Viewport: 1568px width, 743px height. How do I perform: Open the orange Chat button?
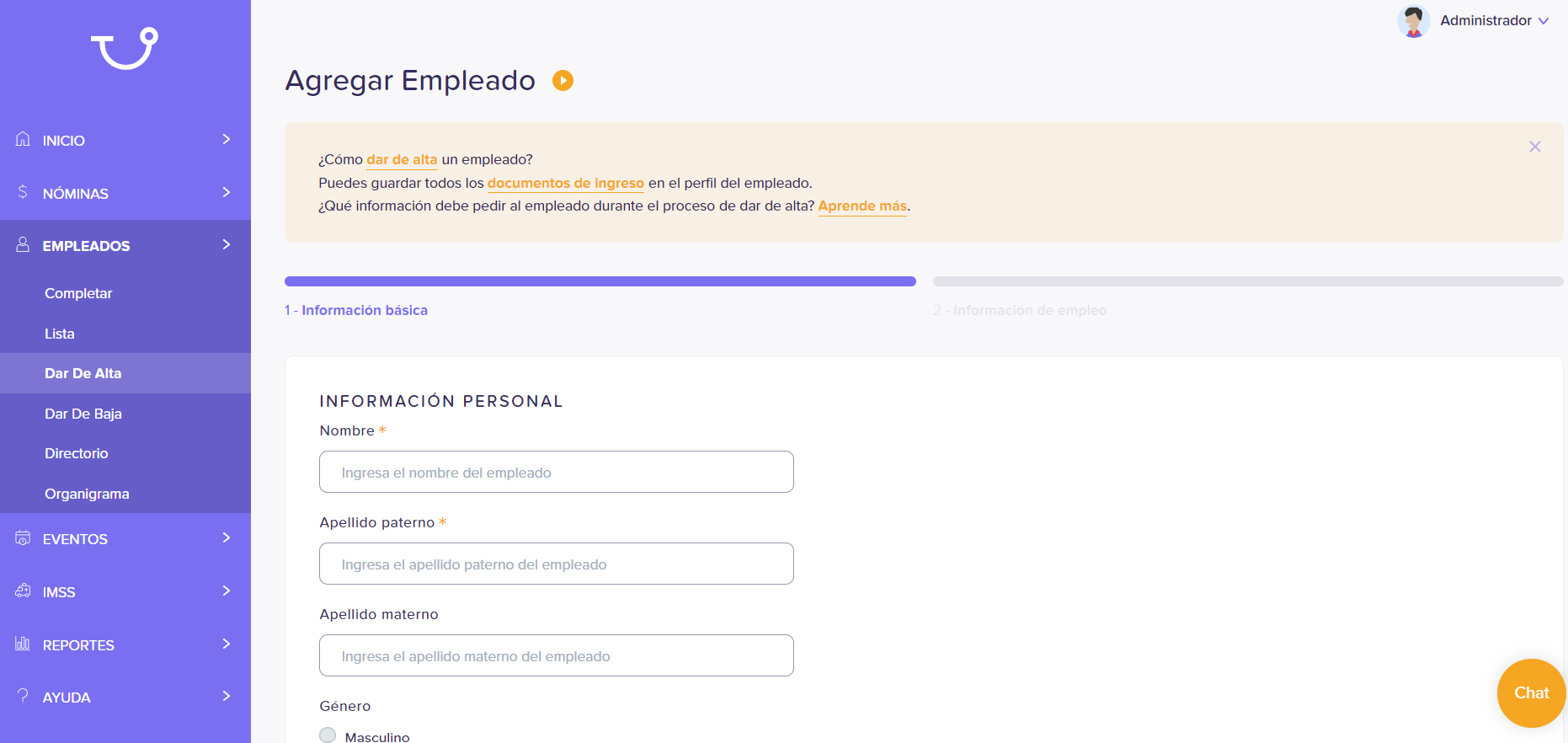click(x=1532, y=693)
